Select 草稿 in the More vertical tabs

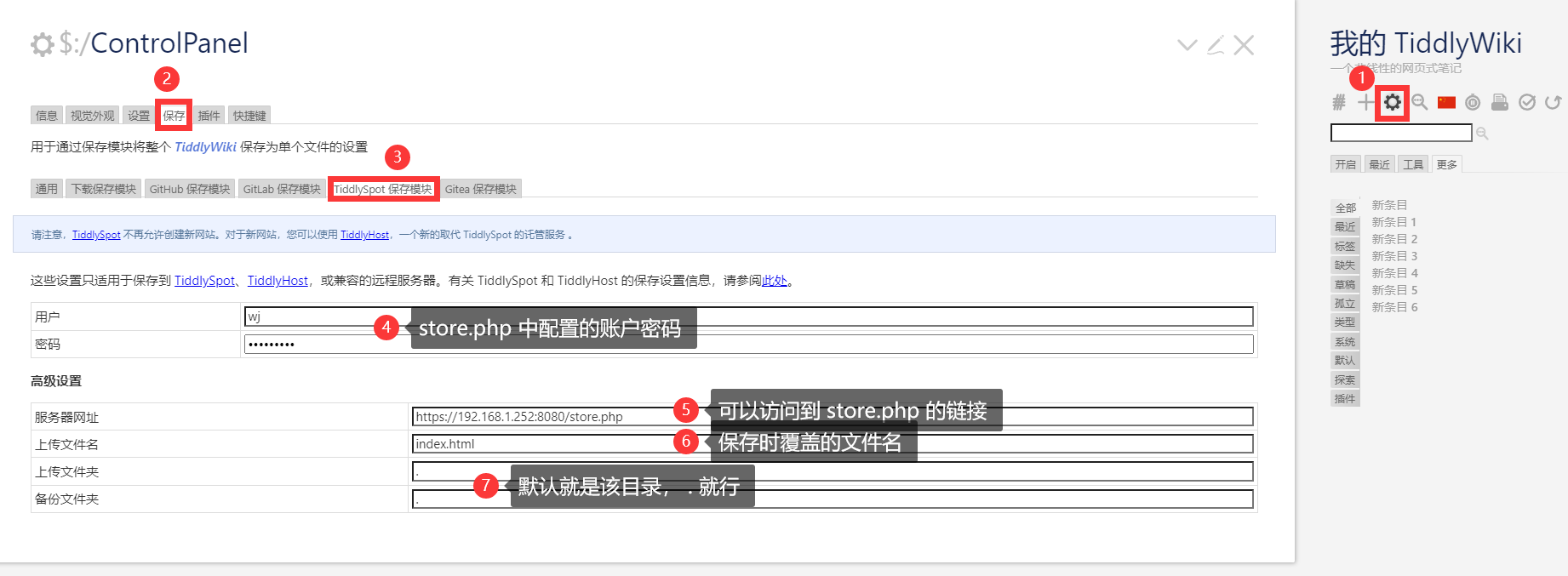point(1345,284)
